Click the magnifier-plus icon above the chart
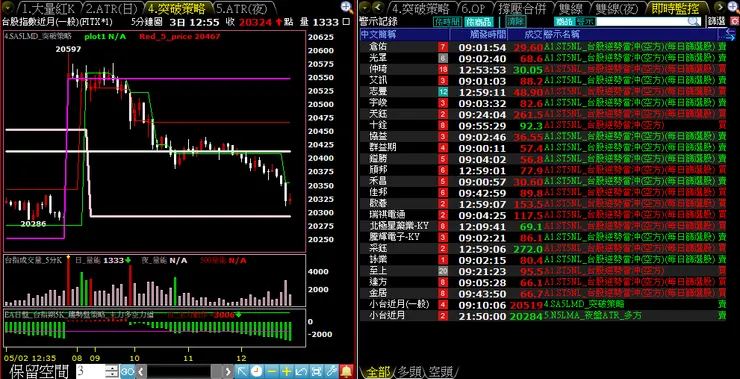Screen dimensions: 740x379 coord(347,7)
